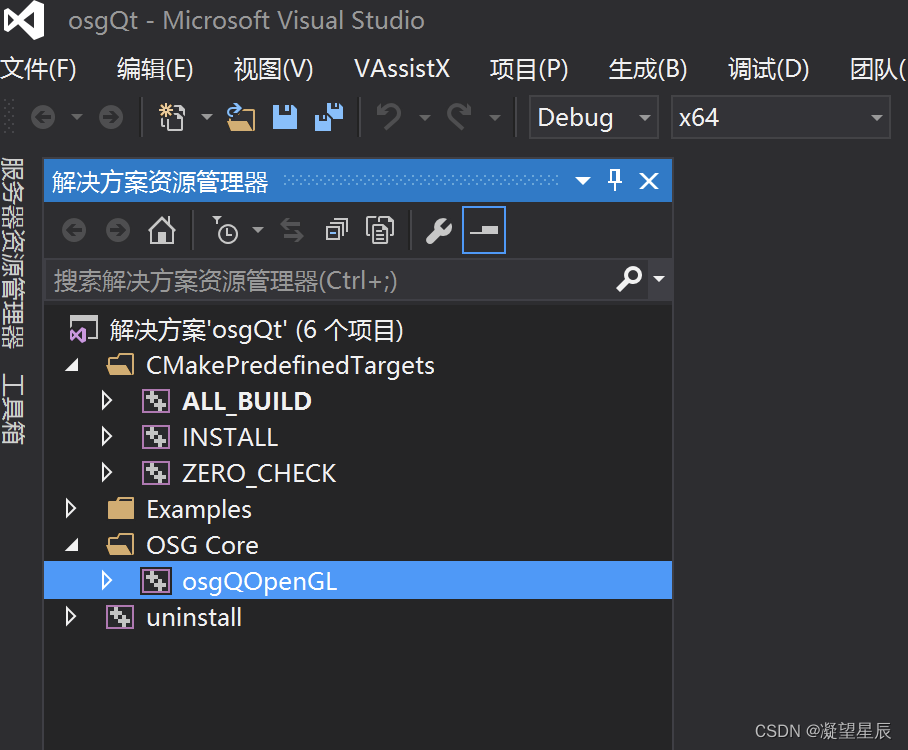Expand the uninstall project
Screen dimensions: 908x750
click(71, 617)
